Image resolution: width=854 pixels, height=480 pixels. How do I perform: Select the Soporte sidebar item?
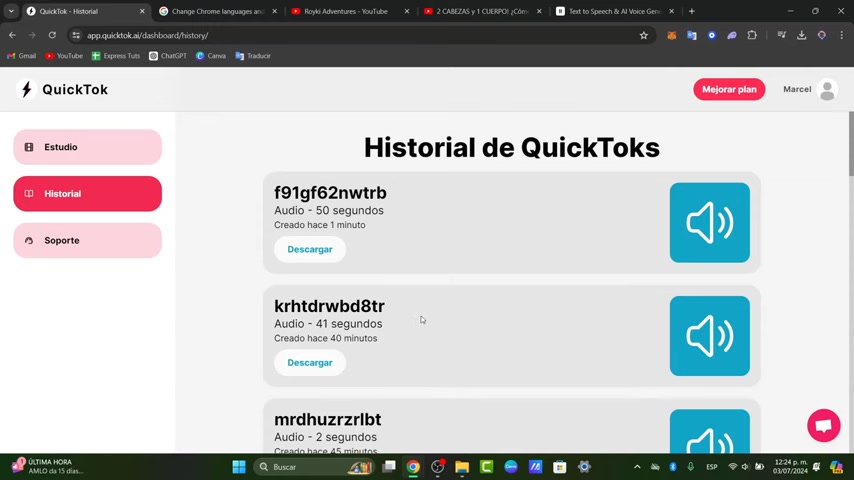point(88,240)
